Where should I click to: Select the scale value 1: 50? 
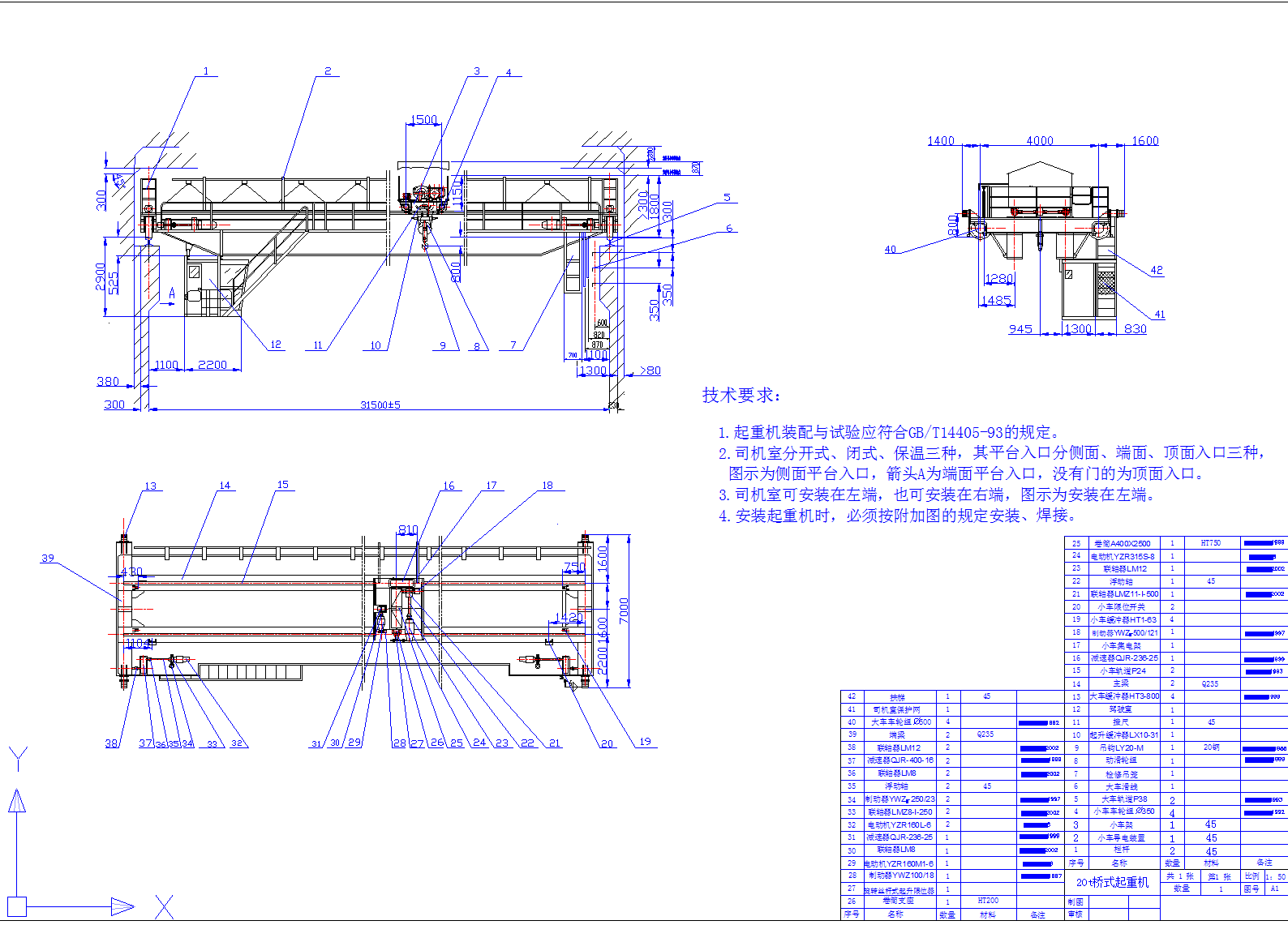point(1276,876)
